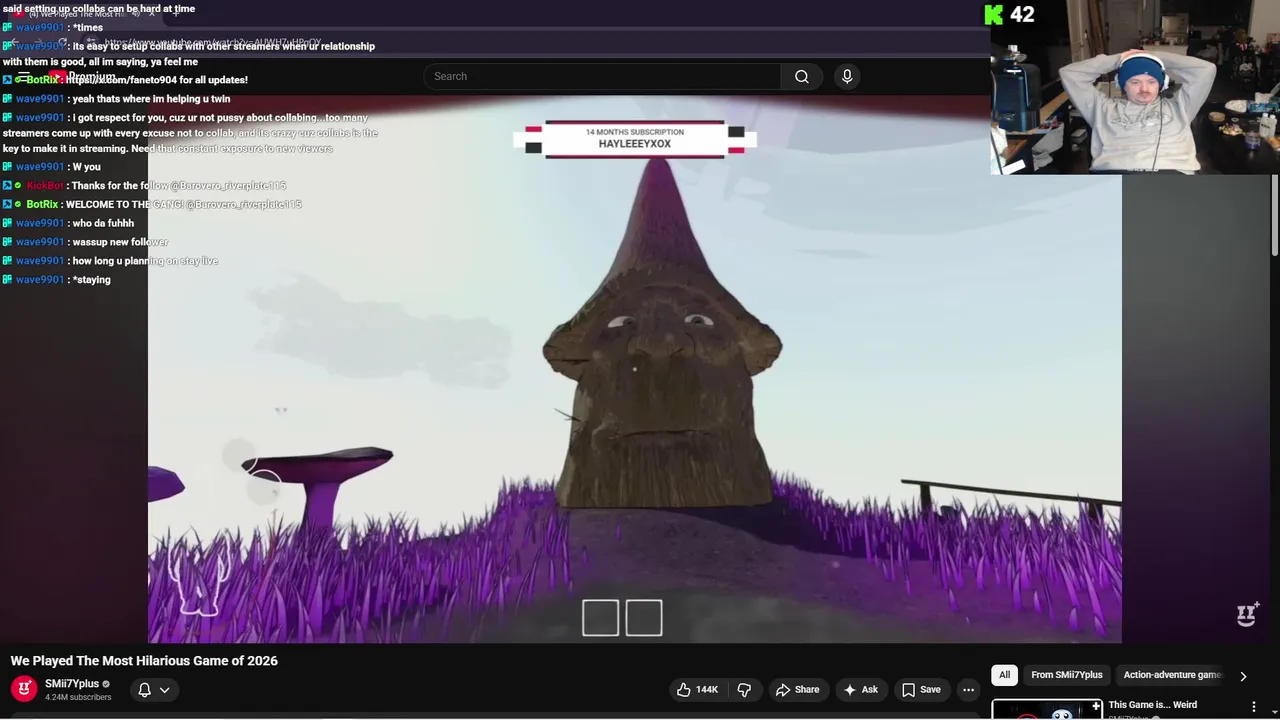
Task: Click chat message 'how long u planning on stay live'
Action: coord(145,261)
